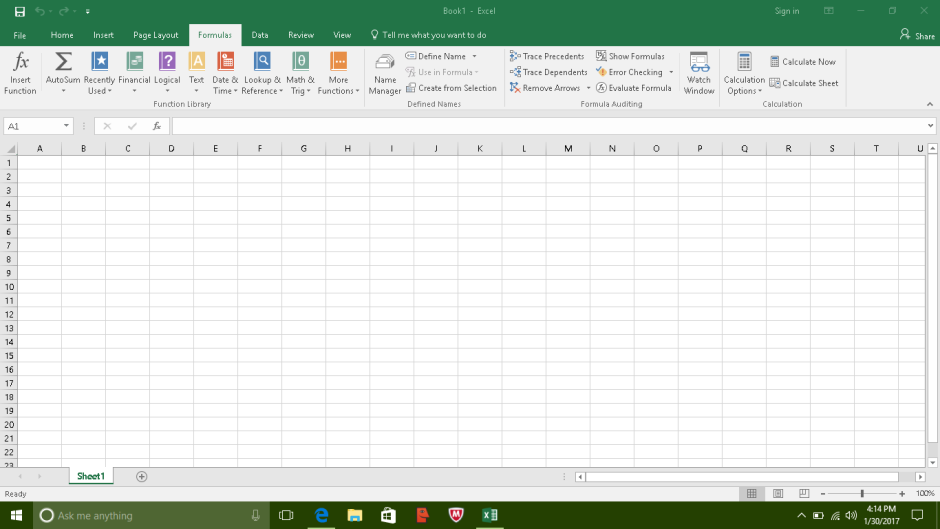Expand the Remove Arrows dropdown arrow
940x529 pixels.
[588, 88]
